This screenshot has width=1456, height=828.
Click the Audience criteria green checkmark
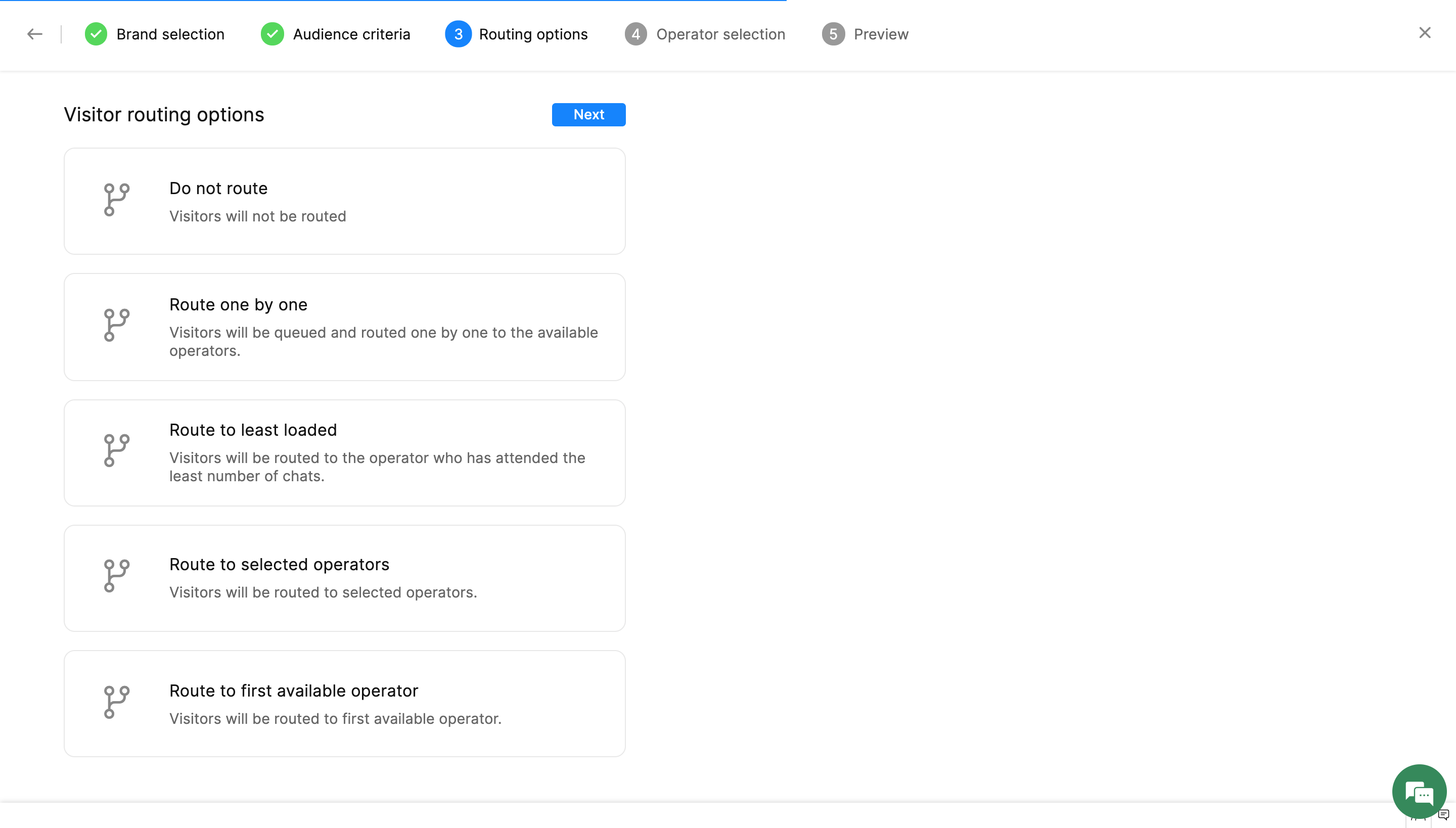272,34
